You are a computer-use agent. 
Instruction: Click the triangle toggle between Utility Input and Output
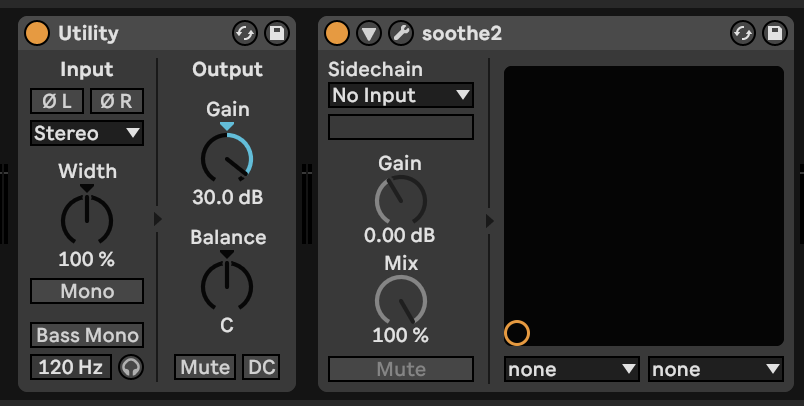click(x=157, y=219)
